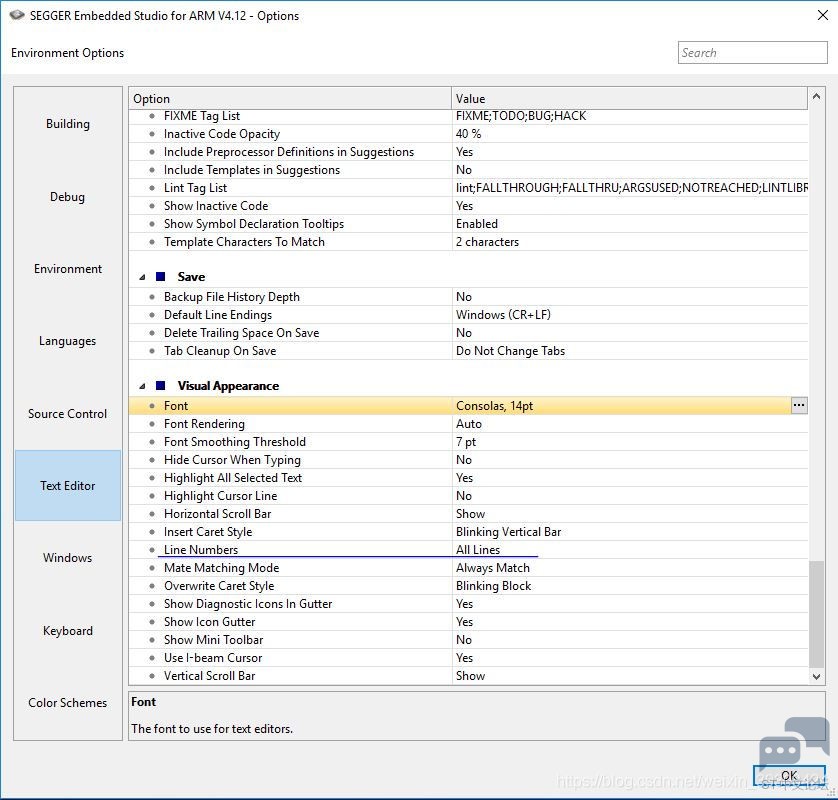Select Highlight All Selected Text row
This screenshot has width=838, height=800.
[468, 478]
